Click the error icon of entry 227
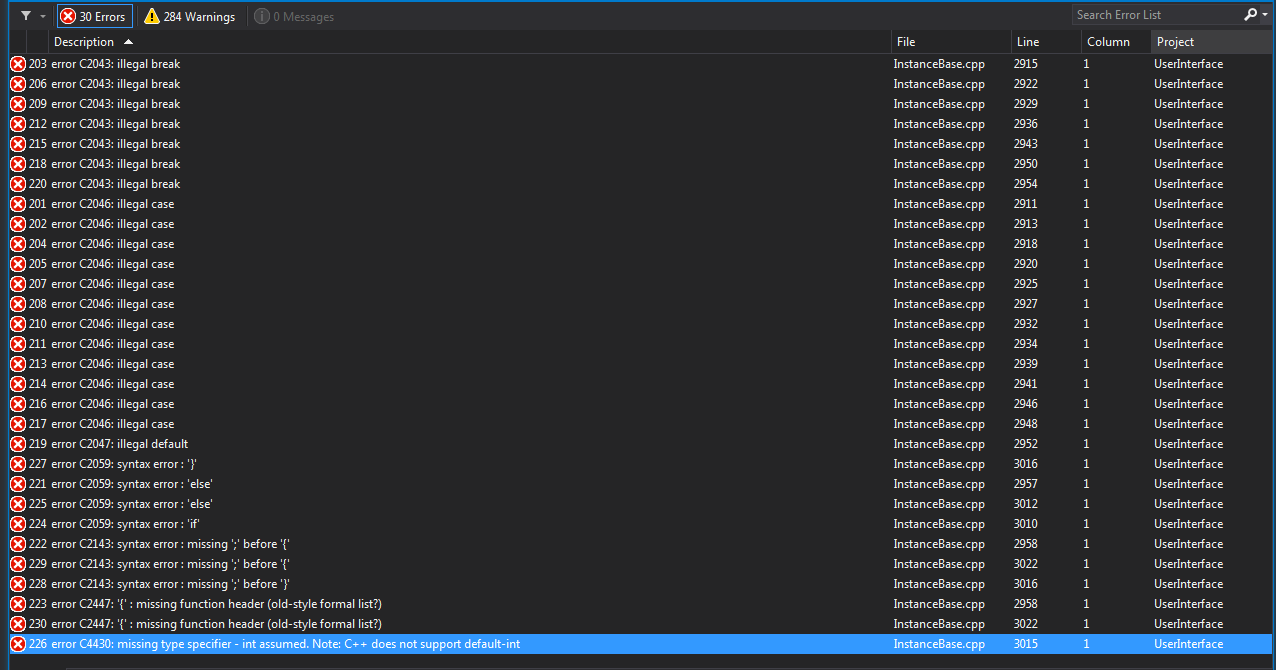Screen dimensions: 1276x670 tap(18, 464)
